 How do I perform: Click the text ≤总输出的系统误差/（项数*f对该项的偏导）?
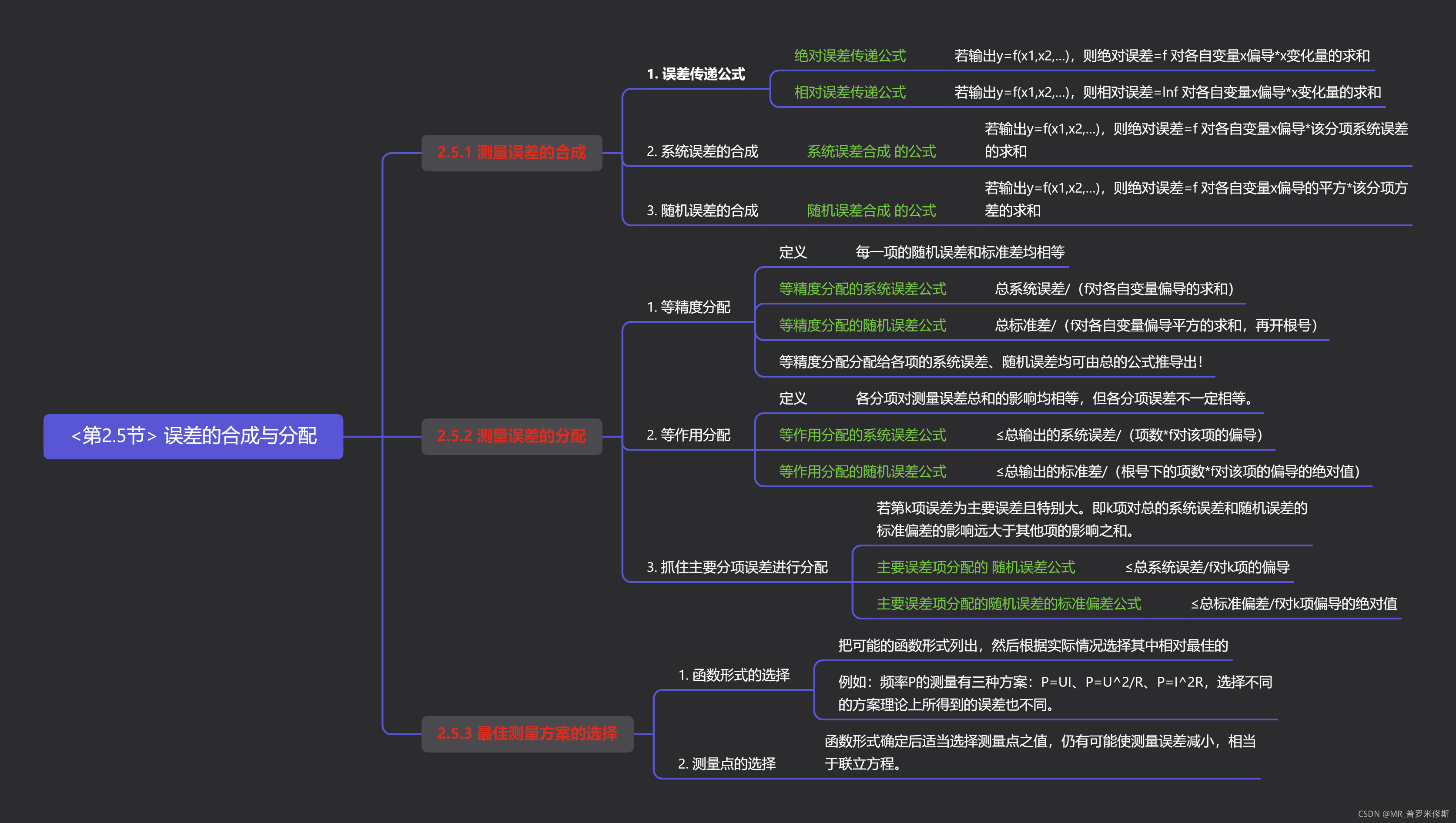(x=1131, y=435)
